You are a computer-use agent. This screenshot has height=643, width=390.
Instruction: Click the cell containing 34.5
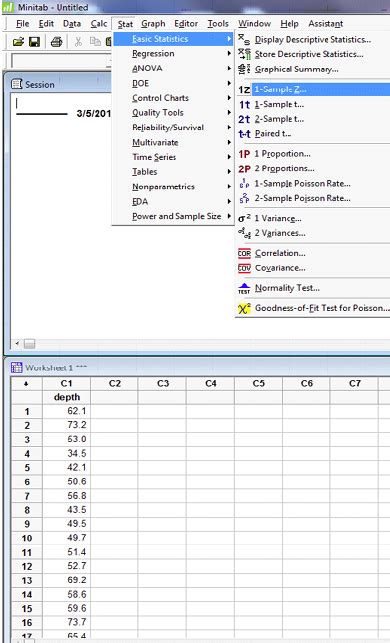coord(66,453)
